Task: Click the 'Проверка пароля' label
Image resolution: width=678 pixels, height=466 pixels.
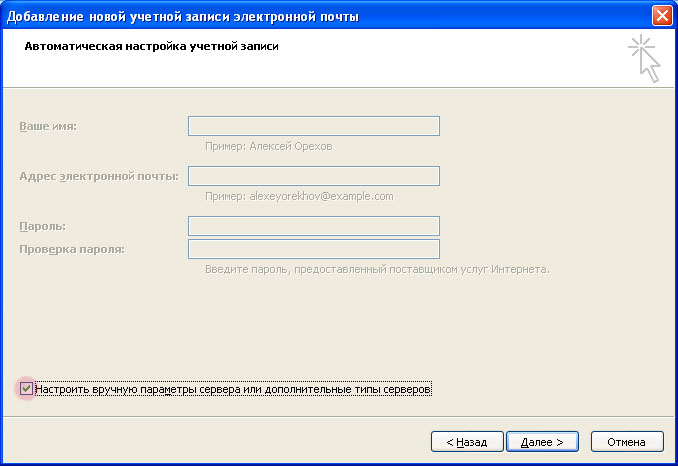Action: (x=71, y=249)
